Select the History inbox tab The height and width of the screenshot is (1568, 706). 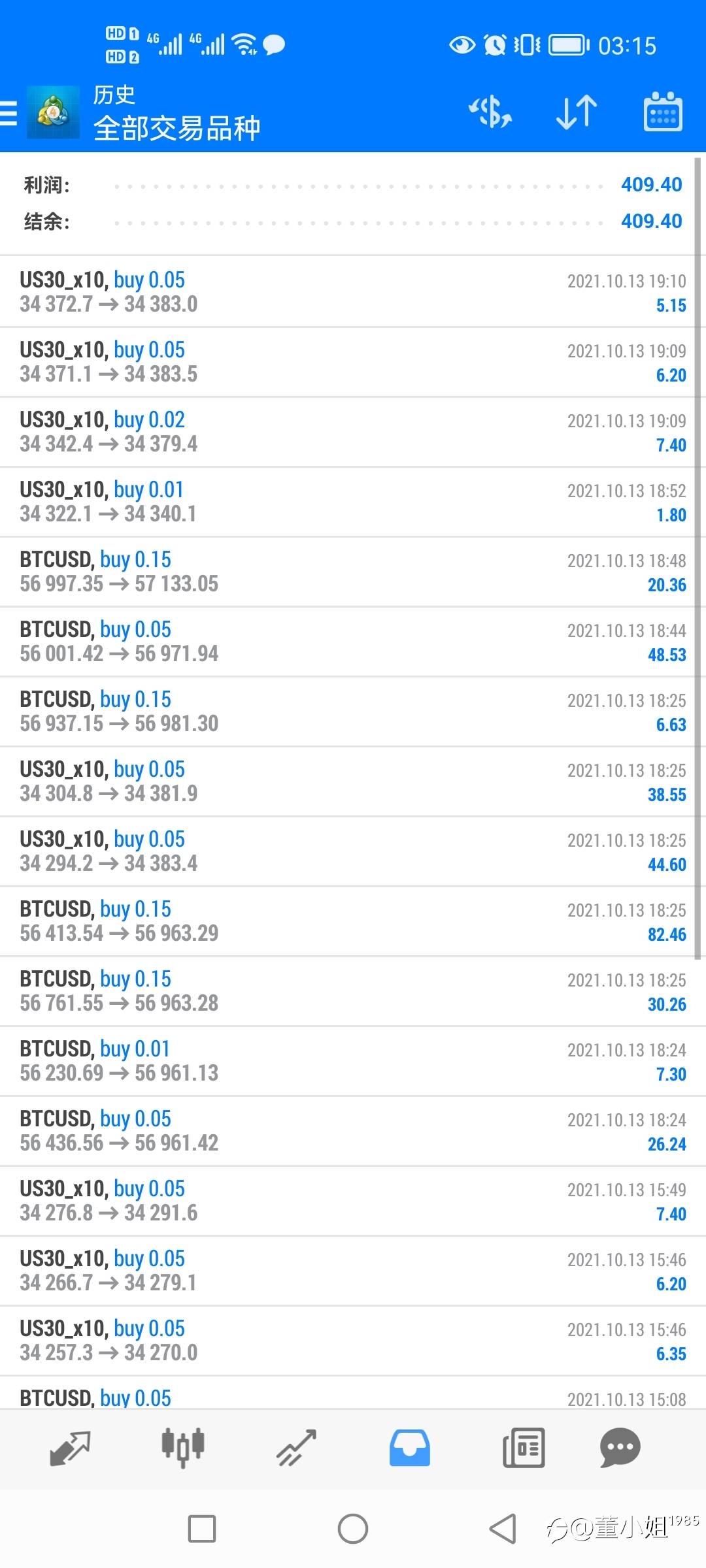coord(410,1448)
